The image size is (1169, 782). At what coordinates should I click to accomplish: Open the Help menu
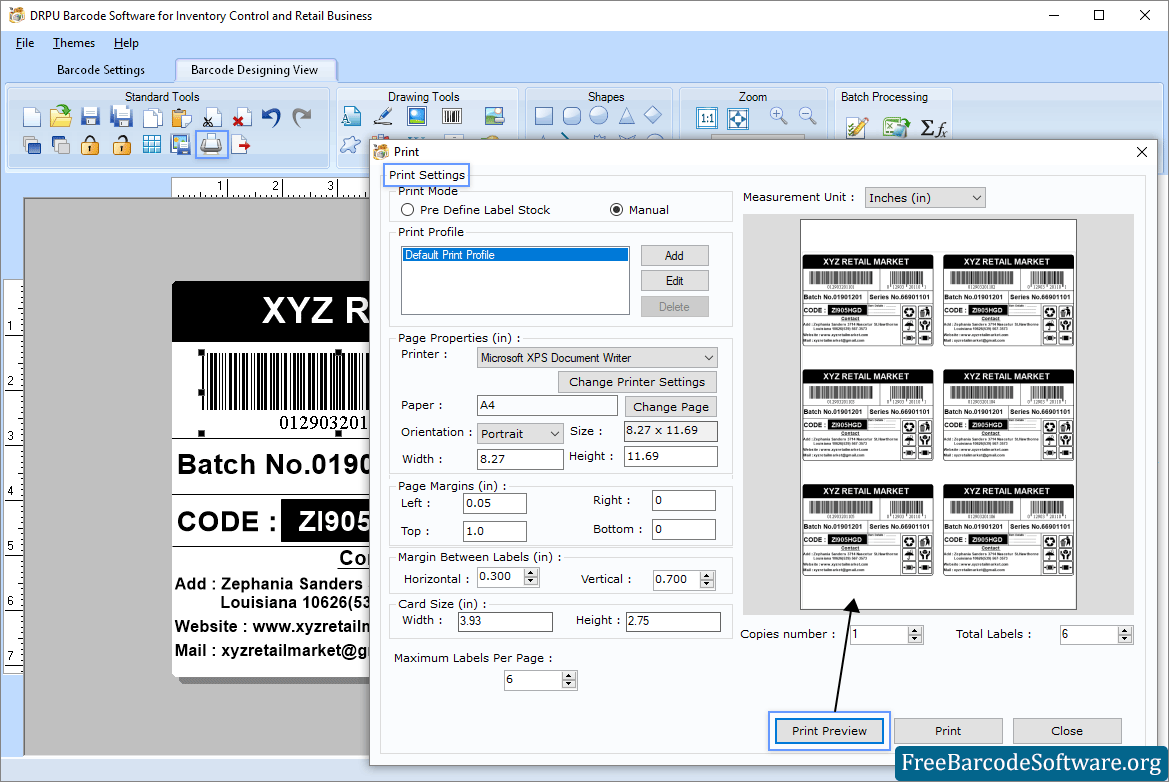pyautogui.click(x=126, y=42)
